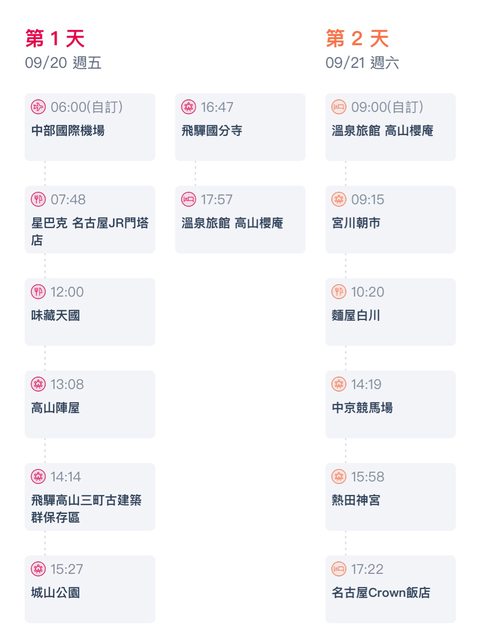Open the 味藏天國 stop card

point(90,312)
